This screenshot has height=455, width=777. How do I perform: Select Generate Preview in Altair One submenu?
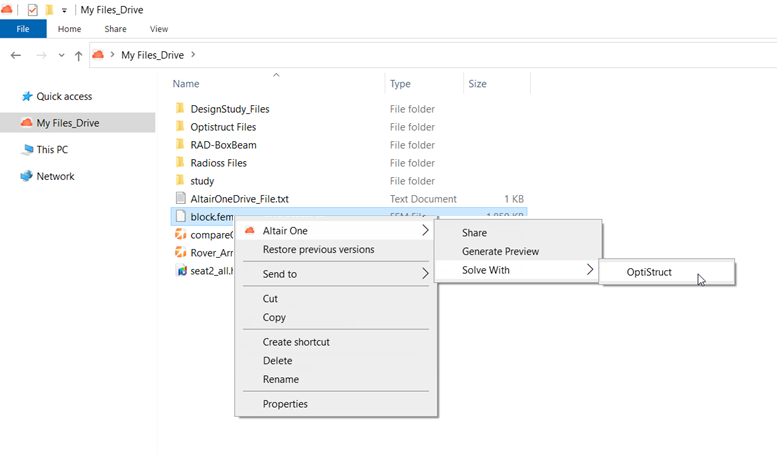click(500, 251)
